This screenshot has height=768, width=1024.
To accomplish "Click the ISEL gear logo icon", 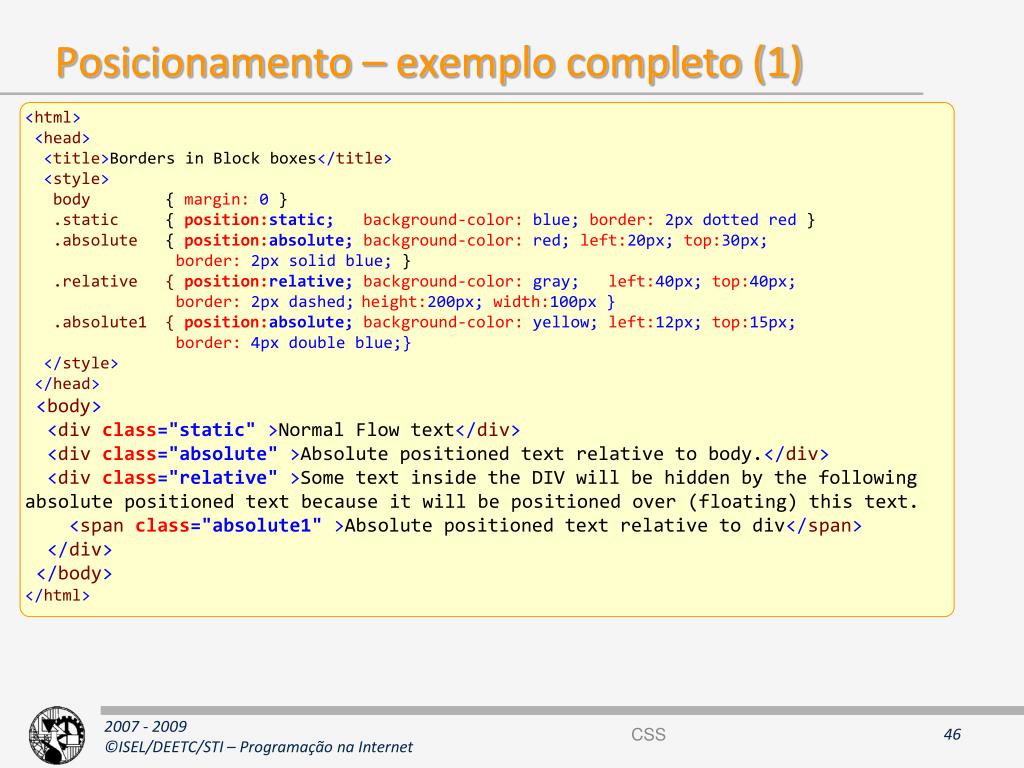I will point(57,735).
